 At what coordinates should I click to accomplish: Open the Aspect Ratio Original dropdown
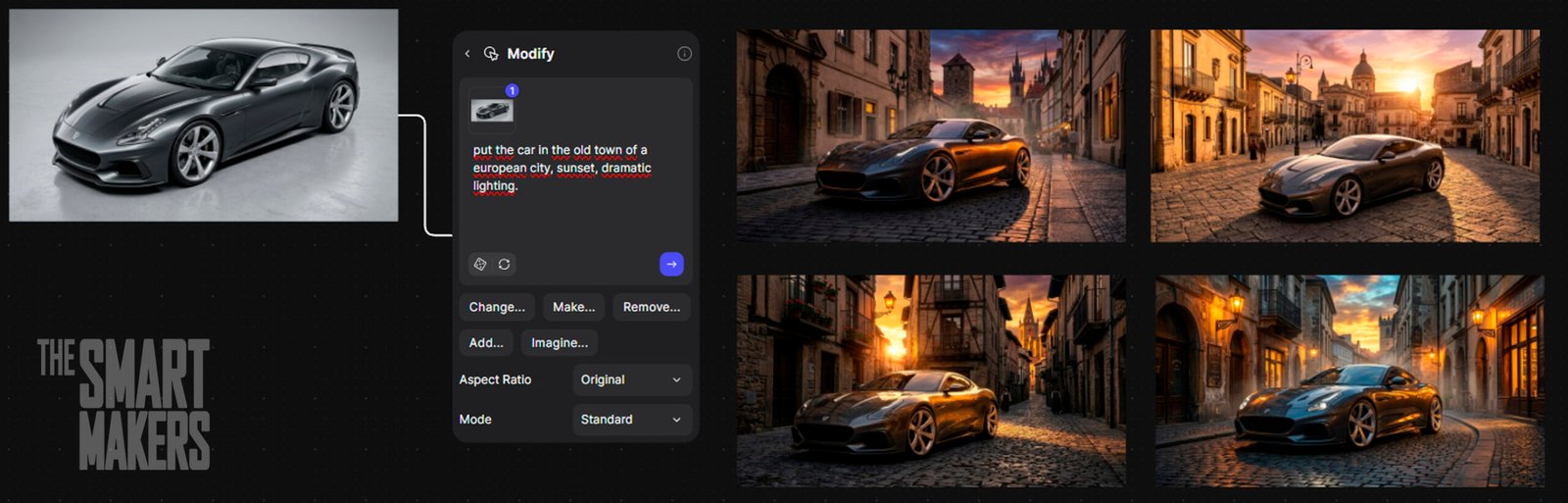[632, 379]
